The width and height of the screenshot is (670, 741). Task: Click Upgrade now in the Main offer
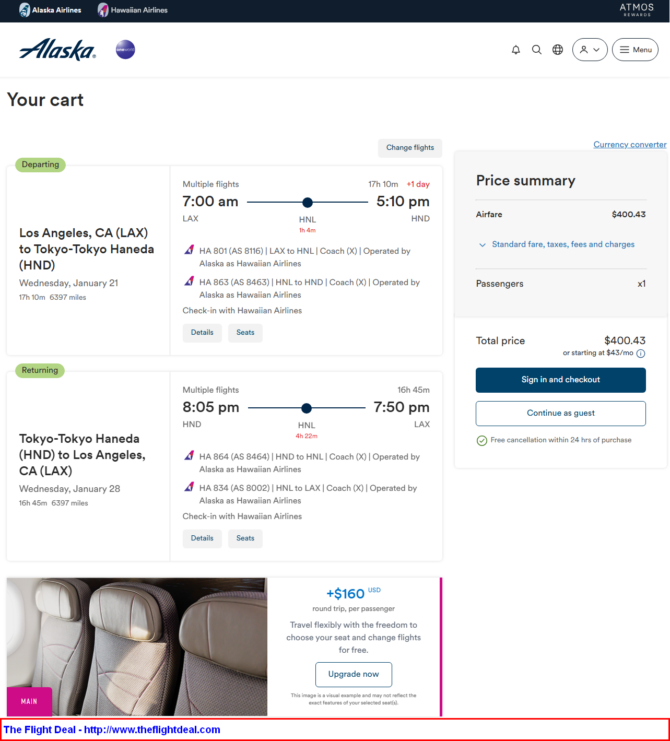[x=353, y=674]
